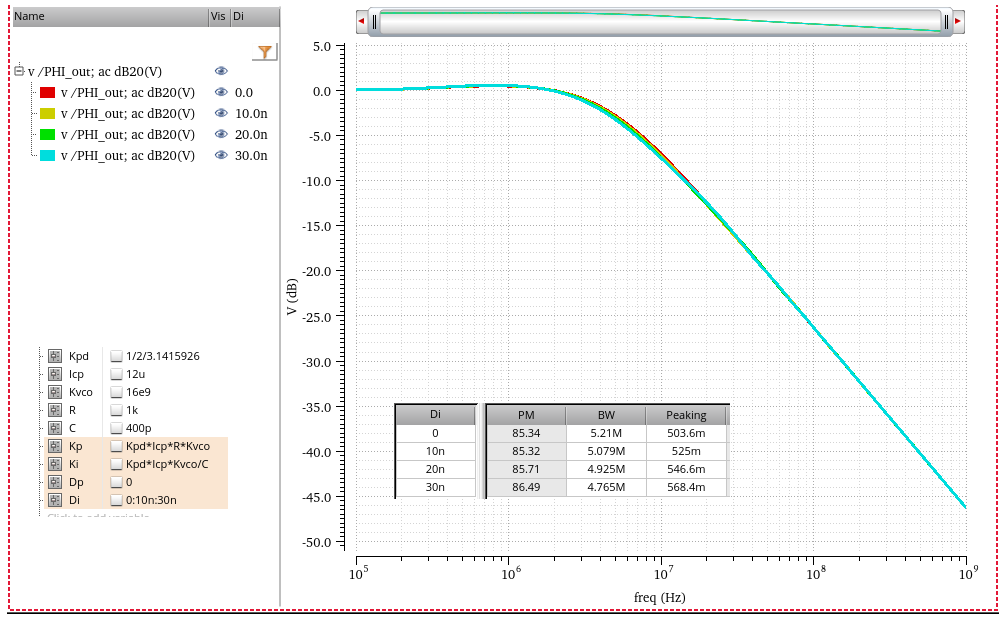Viewport: 1006px width, 618px height.
Task: Check the Icp variable checkbox
Action: tap(116, 374)
